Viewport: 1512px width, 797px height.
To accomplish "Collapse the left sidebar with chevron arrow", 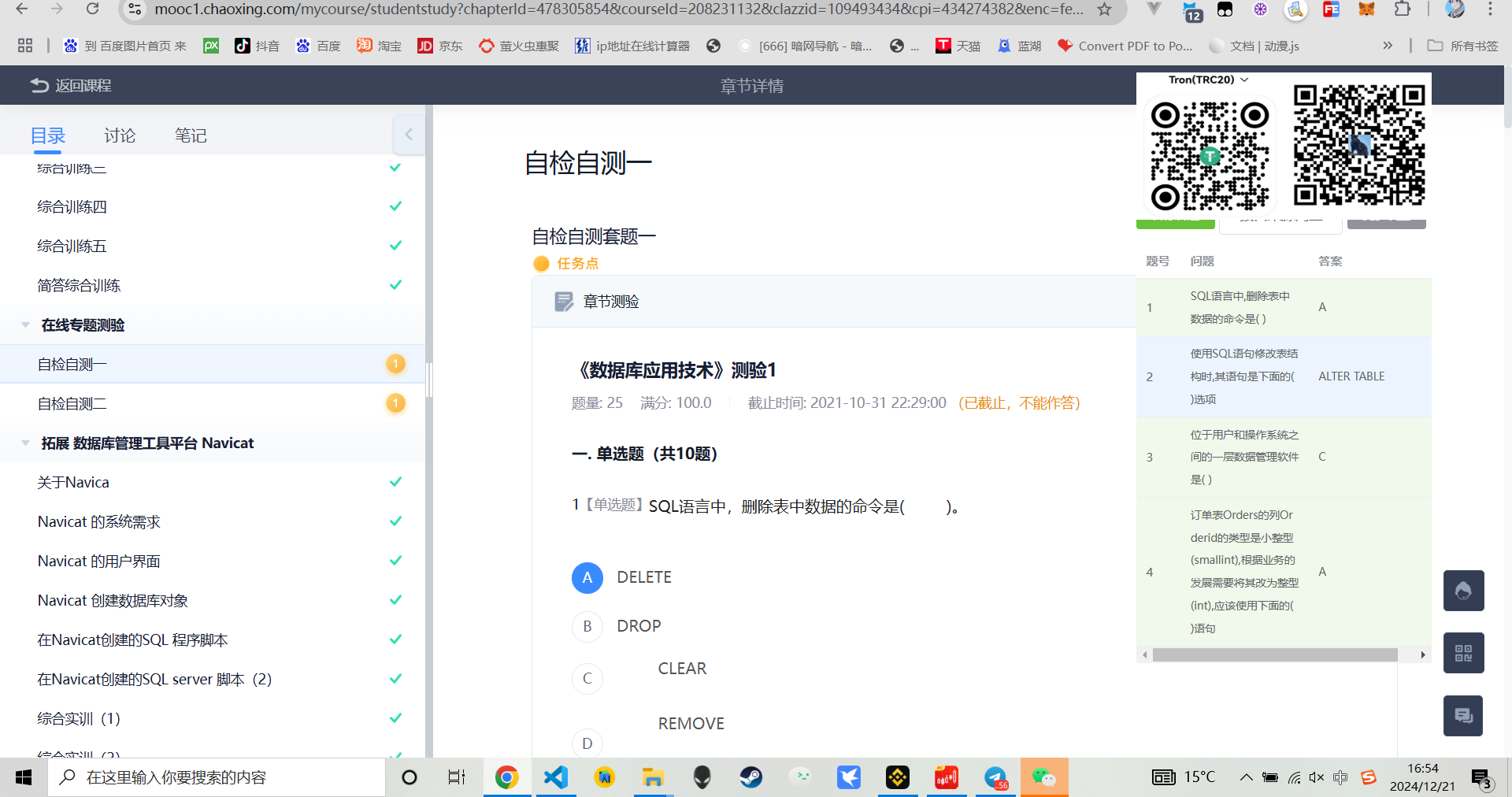I will pyautogui.click(x=409, y=135).
